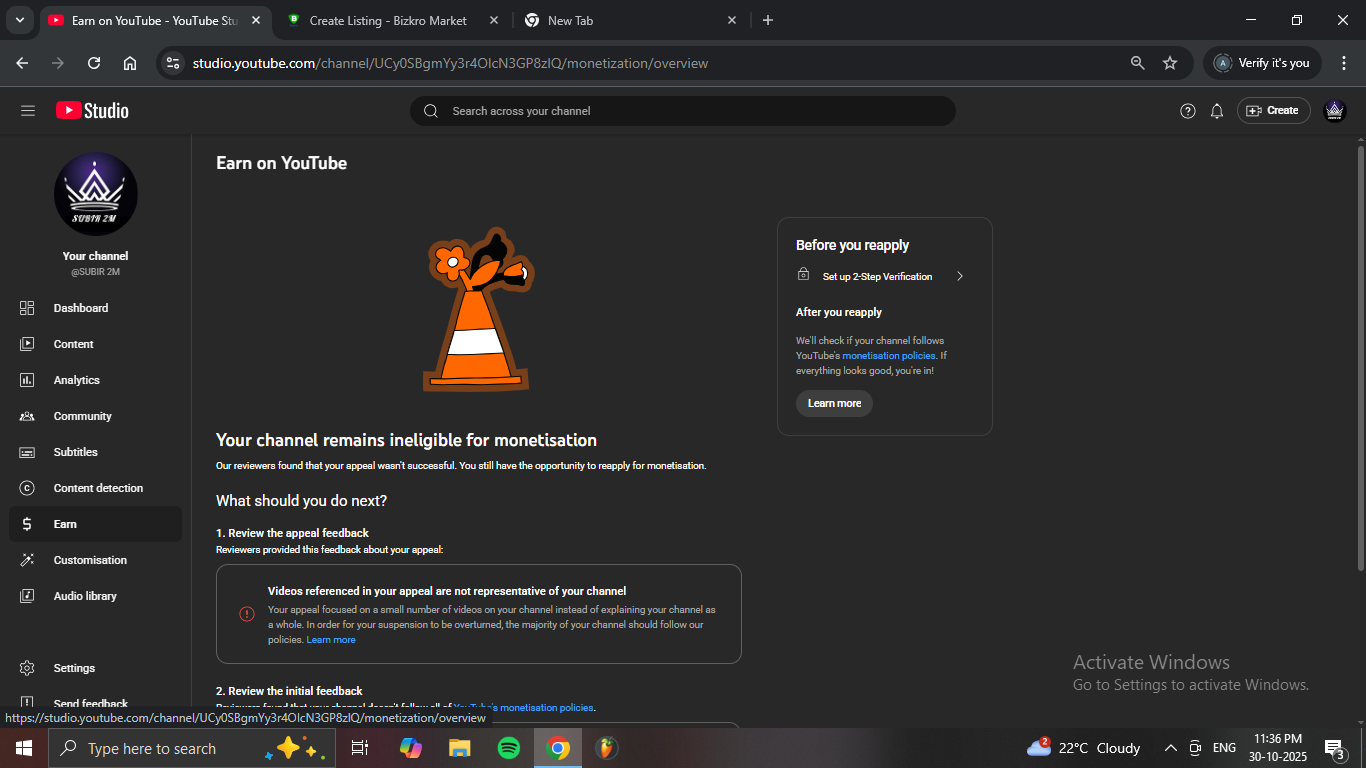Open the Dashboard sidebar item

(x=80, y=308)
